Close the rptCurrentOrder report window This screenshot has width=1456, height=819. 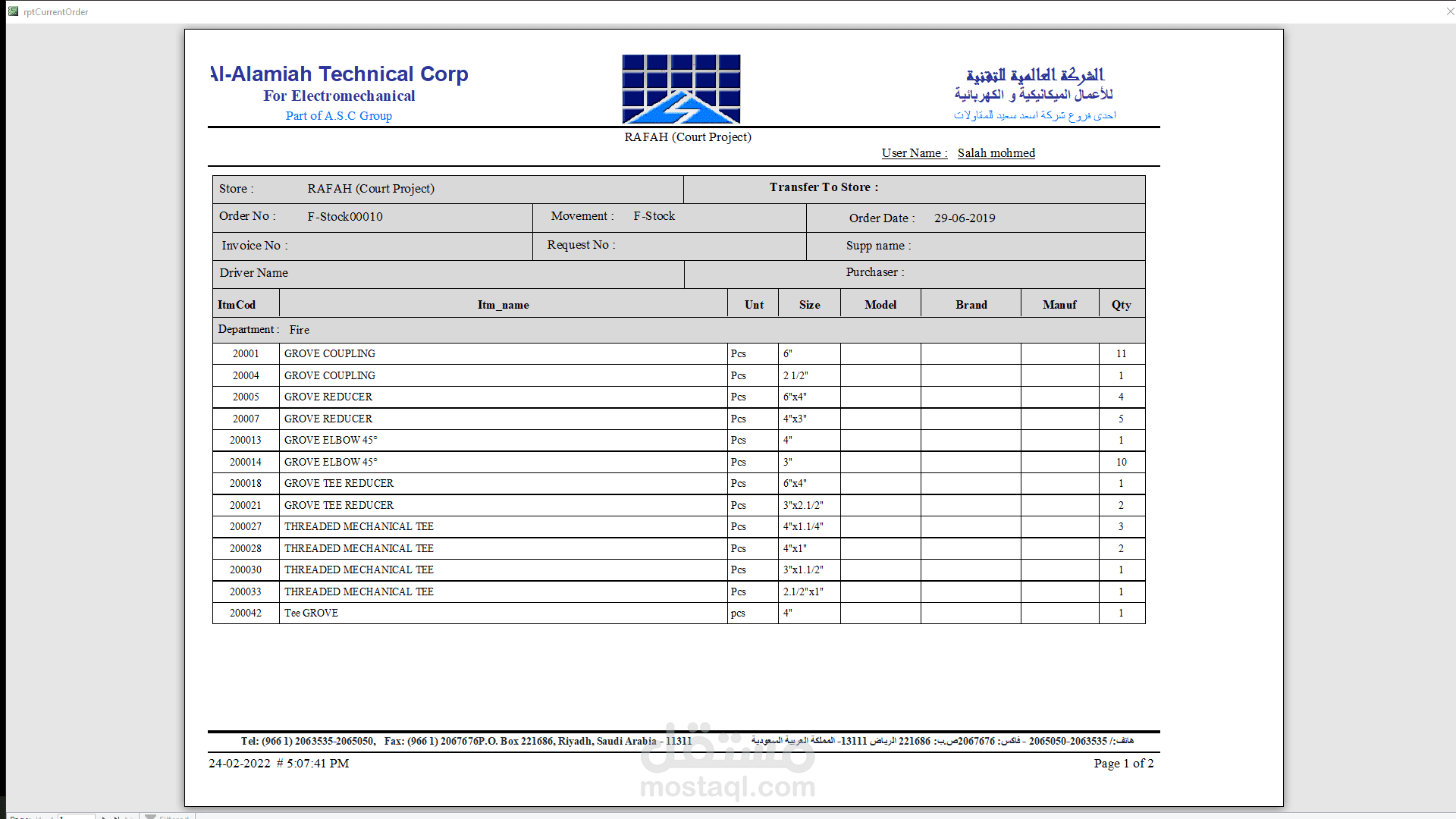1449,11
